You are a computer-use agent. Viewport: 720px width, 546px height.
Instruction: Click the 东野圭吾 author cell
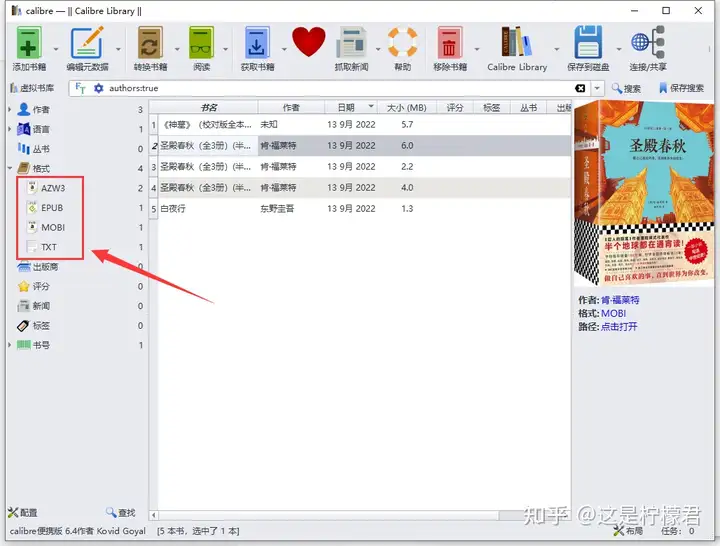point(291,208)
